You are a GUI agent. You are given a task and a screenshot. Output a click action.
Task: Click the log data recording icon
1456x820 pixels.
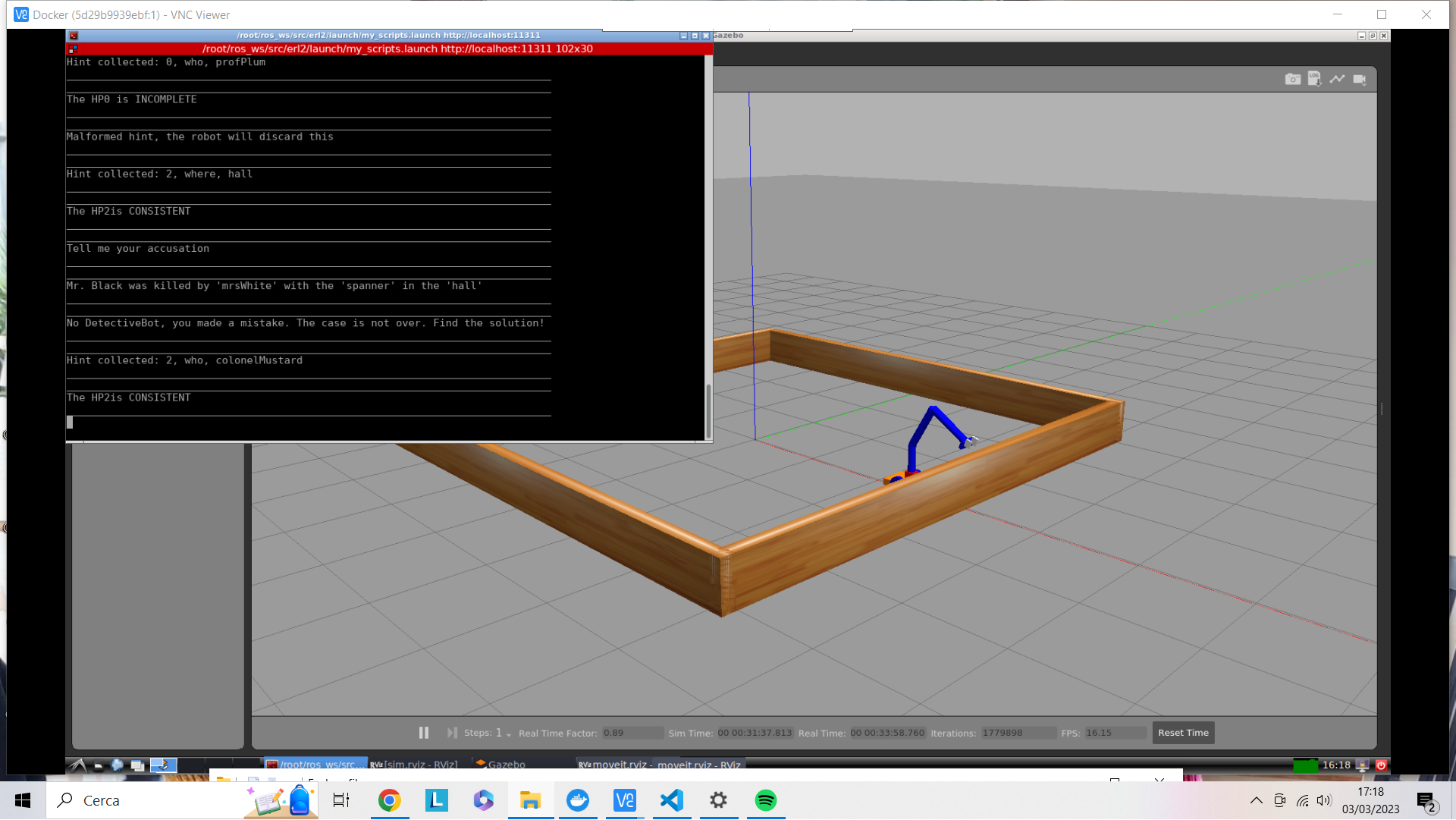tap(1314, 79)
